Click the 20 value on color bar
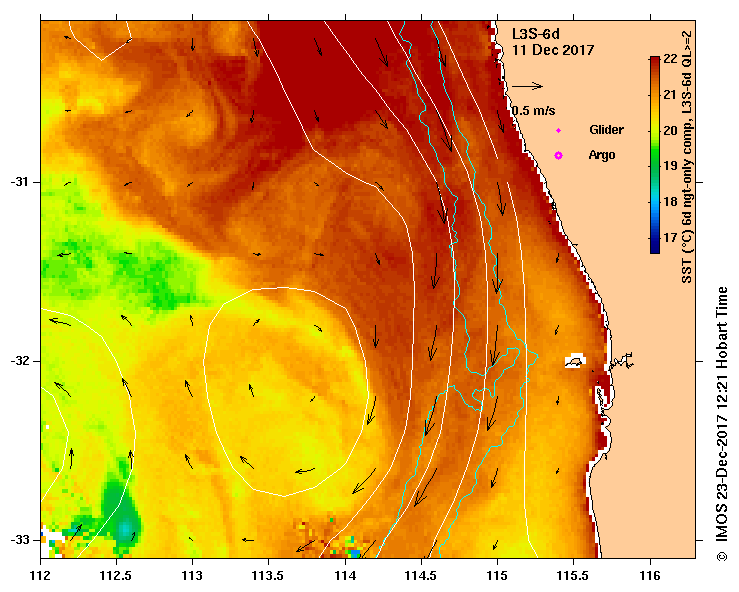Viewport: 739px width, 592px height. [670, 130]
